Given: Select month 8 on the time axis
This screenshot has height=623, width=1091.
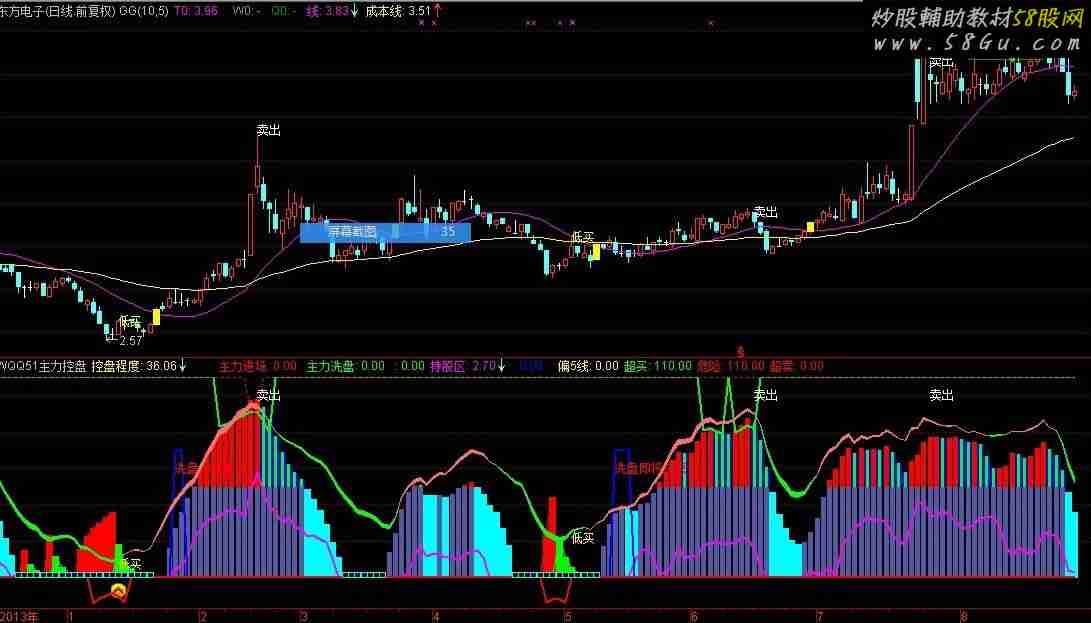Looking at the screenshot, I should pos(963,616).
